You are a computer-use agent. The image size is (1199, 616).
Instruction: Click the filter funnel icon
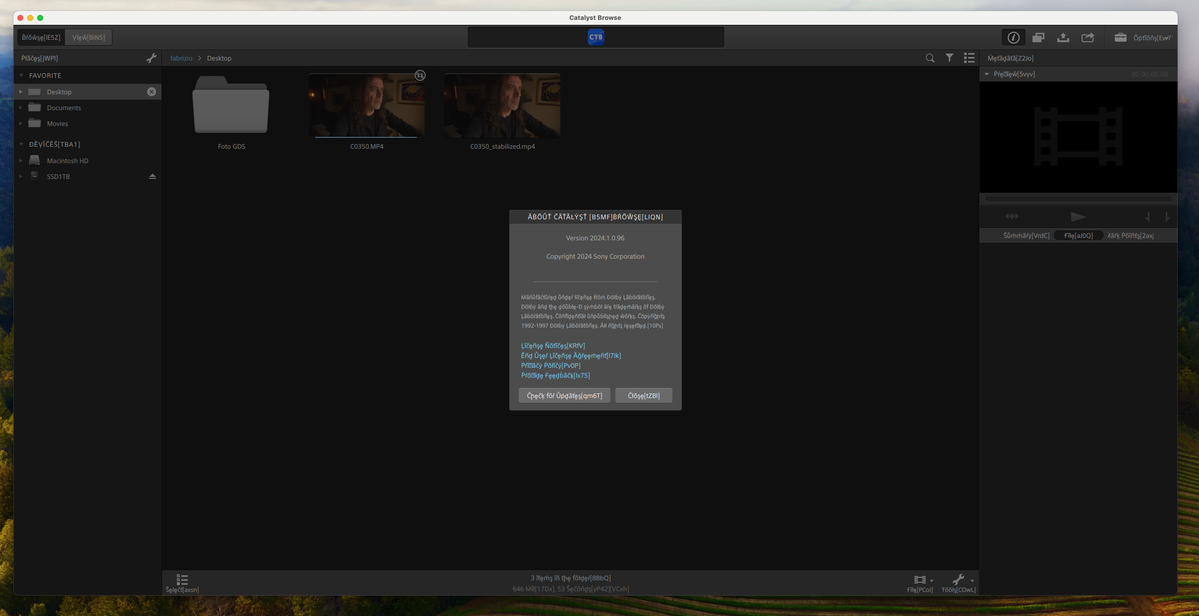click(949, 58)
